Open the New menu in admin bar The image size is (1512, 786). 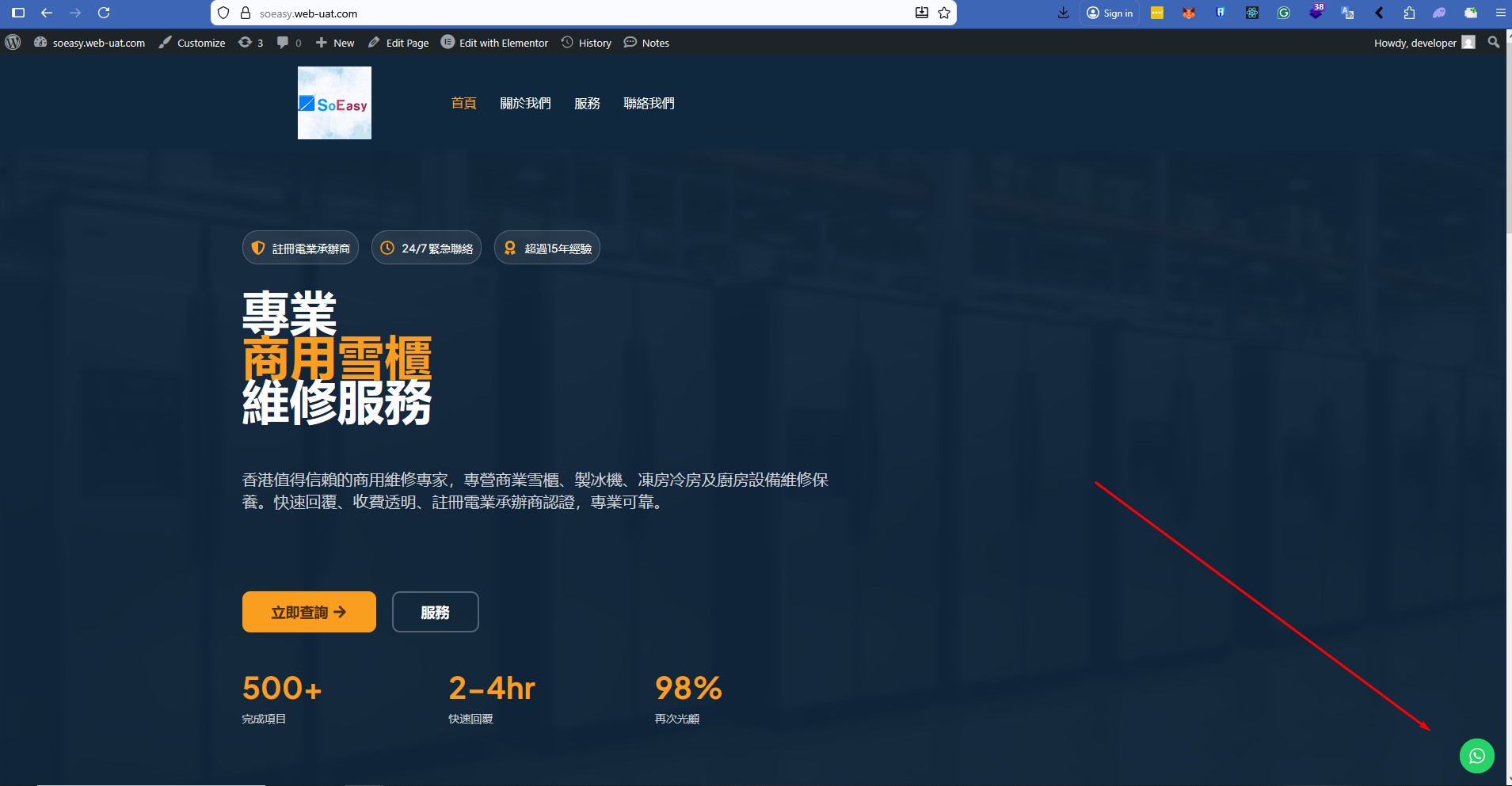point(334,42)
